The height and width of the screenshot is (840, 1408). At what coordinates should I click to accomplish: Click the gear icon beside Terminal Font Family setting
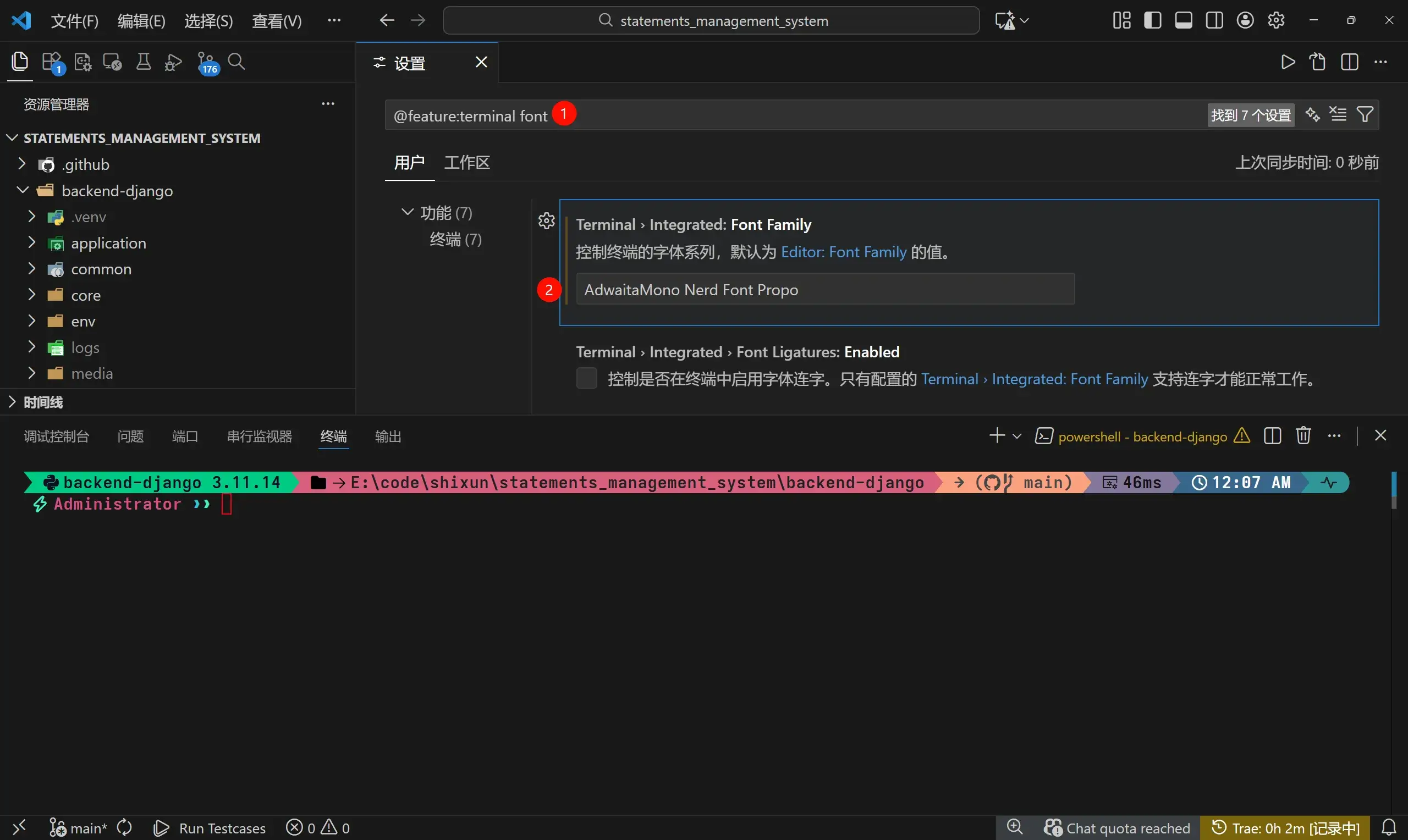click(545, 221)
